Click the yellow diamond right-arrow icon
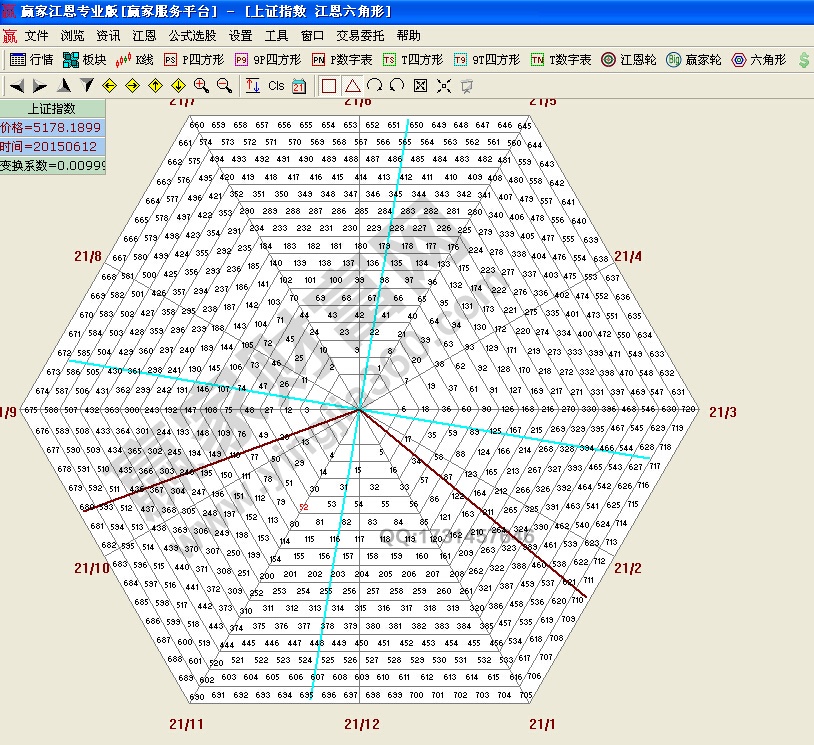 [x=131, y=86]
